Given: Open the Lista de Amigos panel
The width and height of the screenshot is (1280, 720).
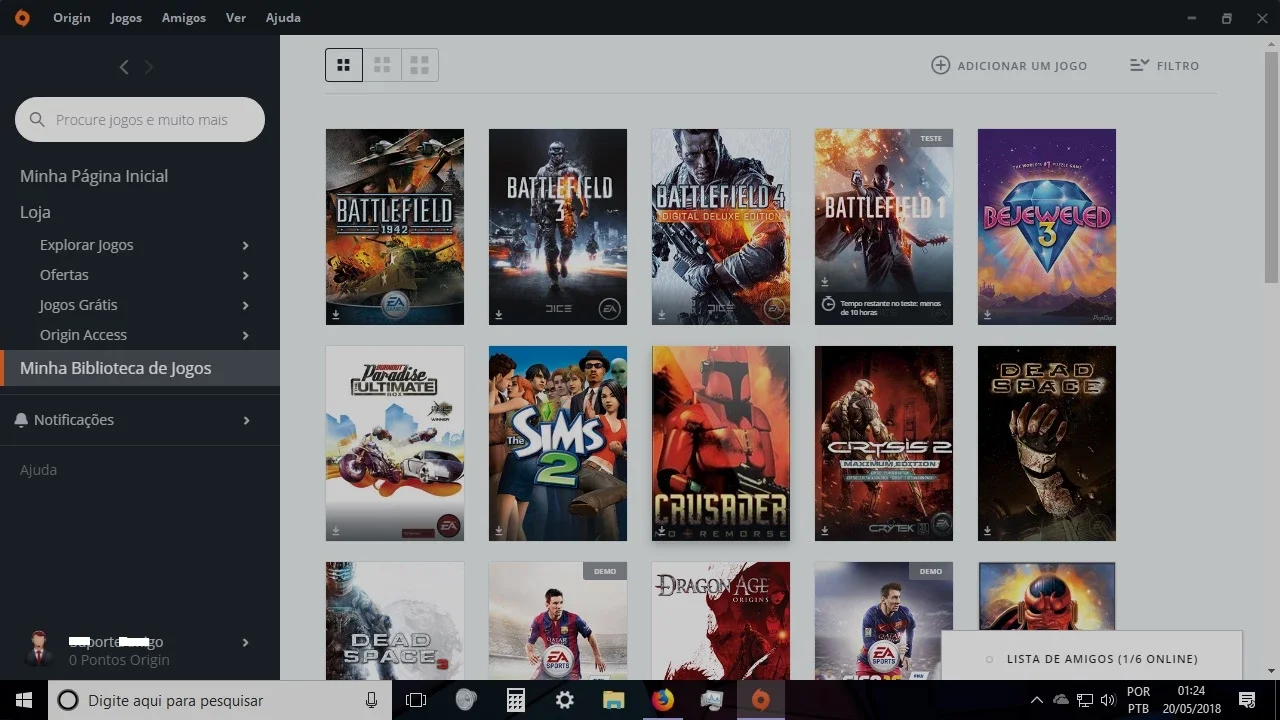Looking at the screenshot, I should click(x=1092, y=658).
